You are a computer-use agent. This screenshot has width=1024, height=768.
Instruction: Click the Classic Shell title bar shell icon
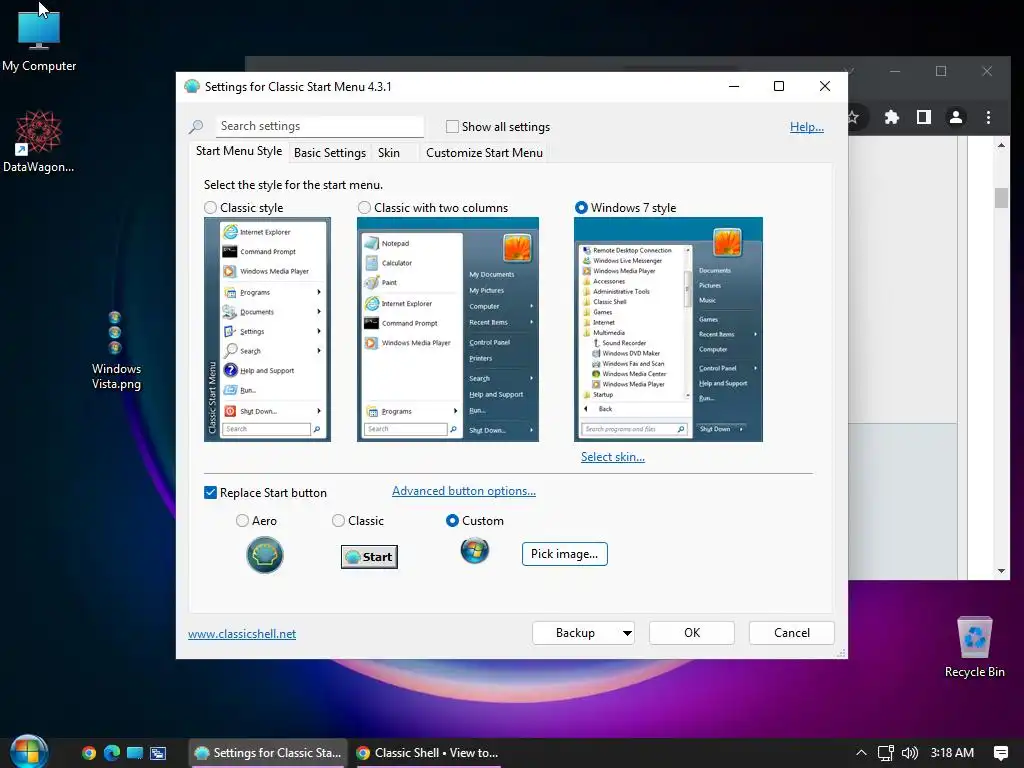[x=191, y=86]
